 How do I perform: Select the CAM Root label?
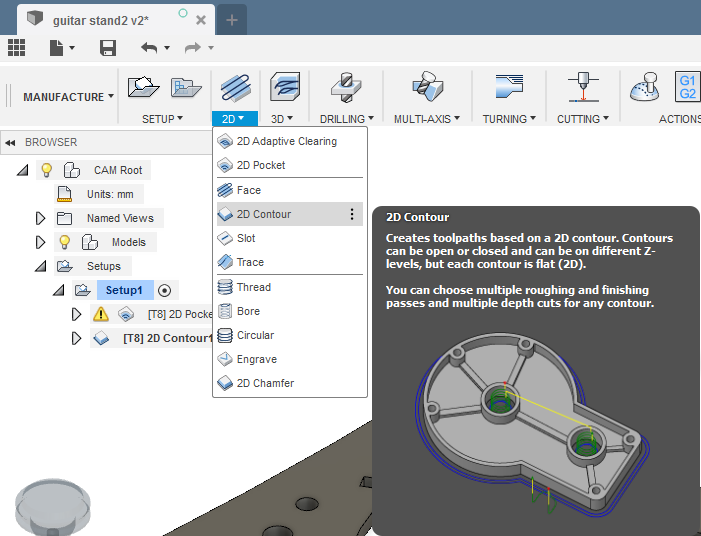tap(118, 170)
